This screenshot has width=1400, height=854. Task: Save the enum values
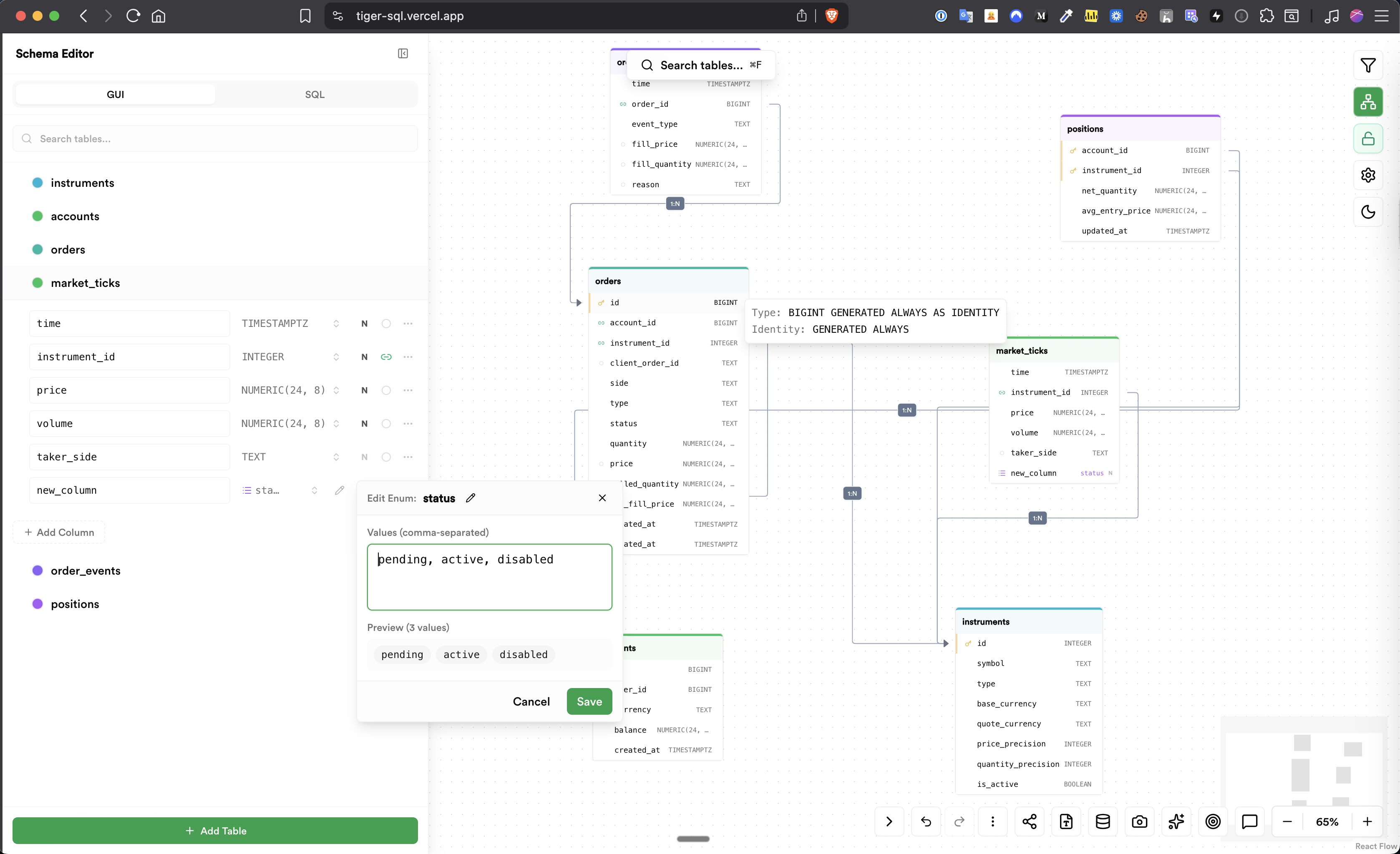[x=589, y=701]
